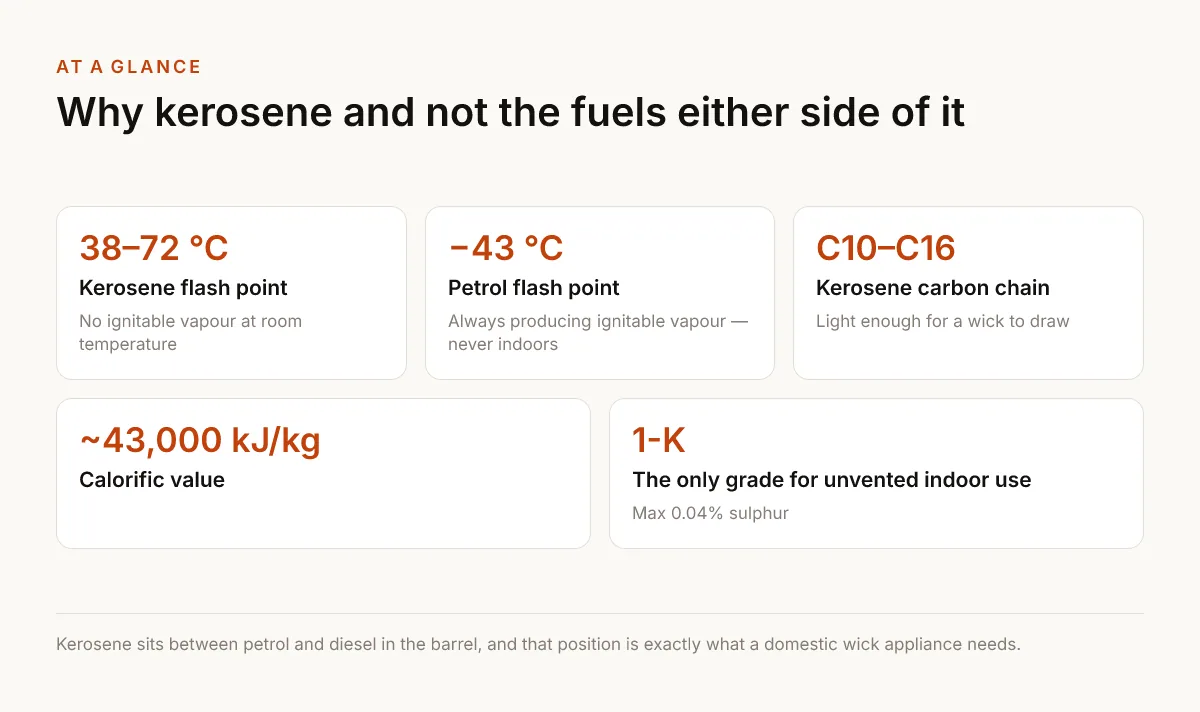1200x712 pixels.
Task: Select 'The only grade for unvented' heading
Action: (832, 480)
